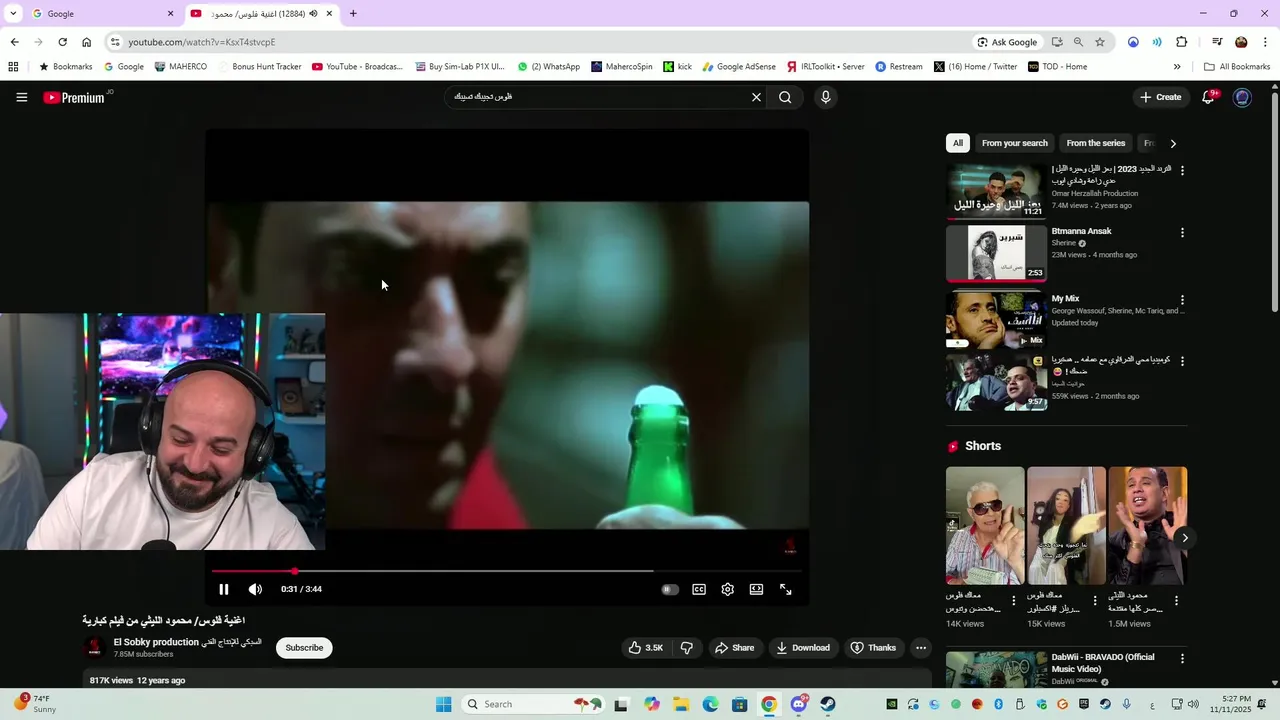Click the Thanks button
The height and width of the screenshot is (720, 1280).
873,648
